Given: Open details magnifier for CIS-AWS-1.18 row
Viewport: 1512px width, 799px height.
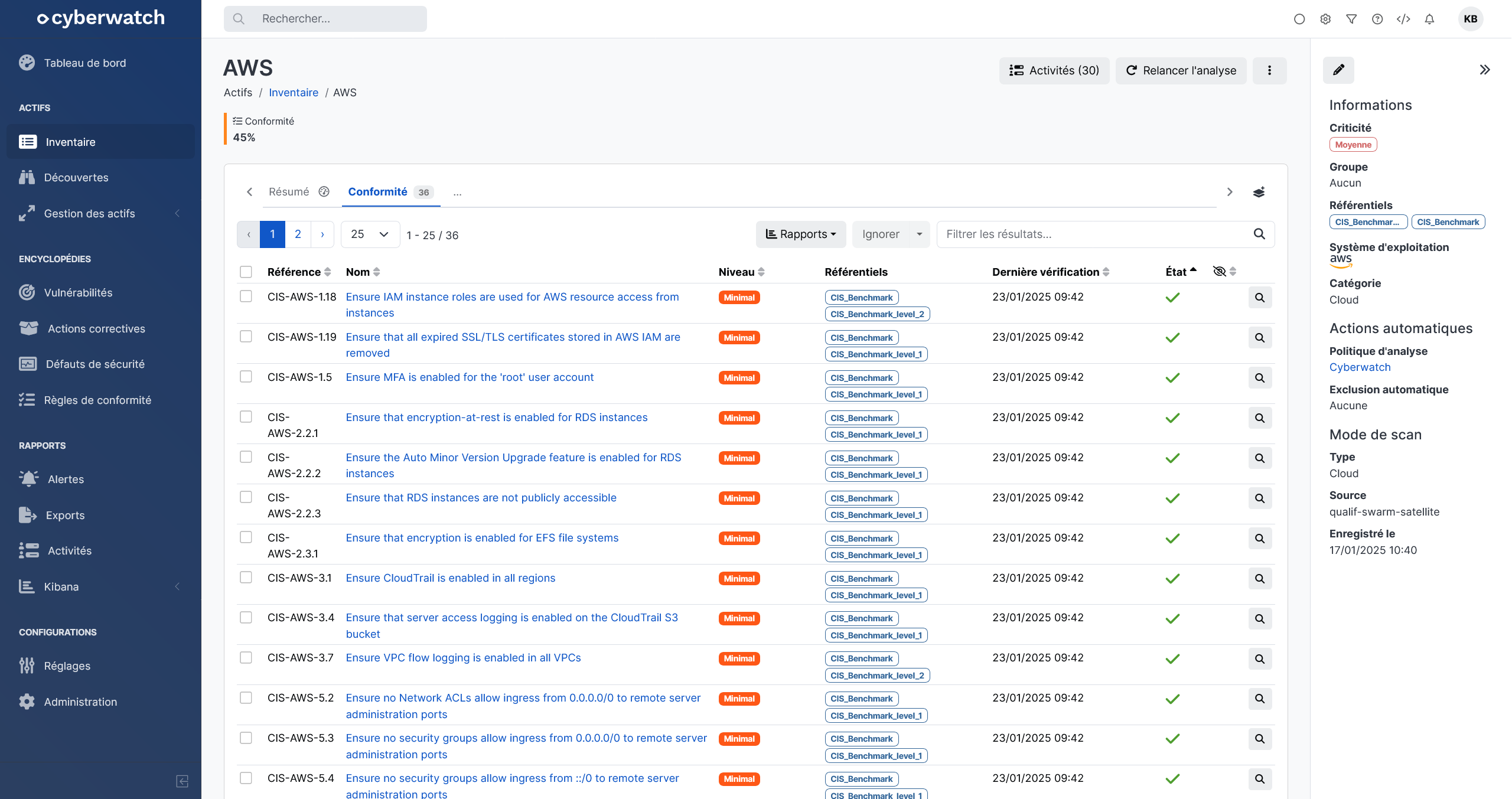Looking at the screenshot, I should point(1260,298).
